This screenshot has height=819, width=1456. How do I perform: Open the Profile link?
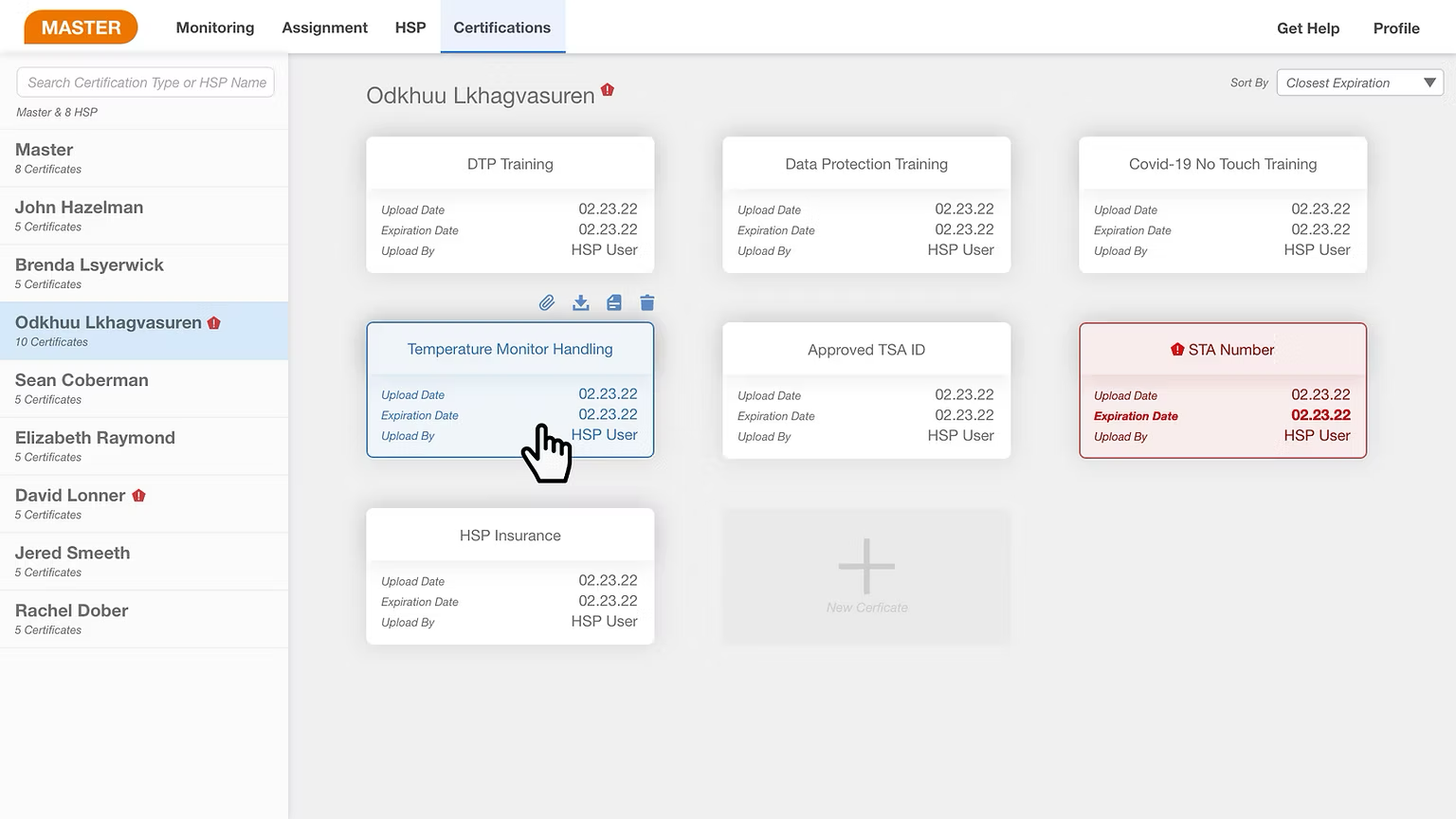[1395, 28]
